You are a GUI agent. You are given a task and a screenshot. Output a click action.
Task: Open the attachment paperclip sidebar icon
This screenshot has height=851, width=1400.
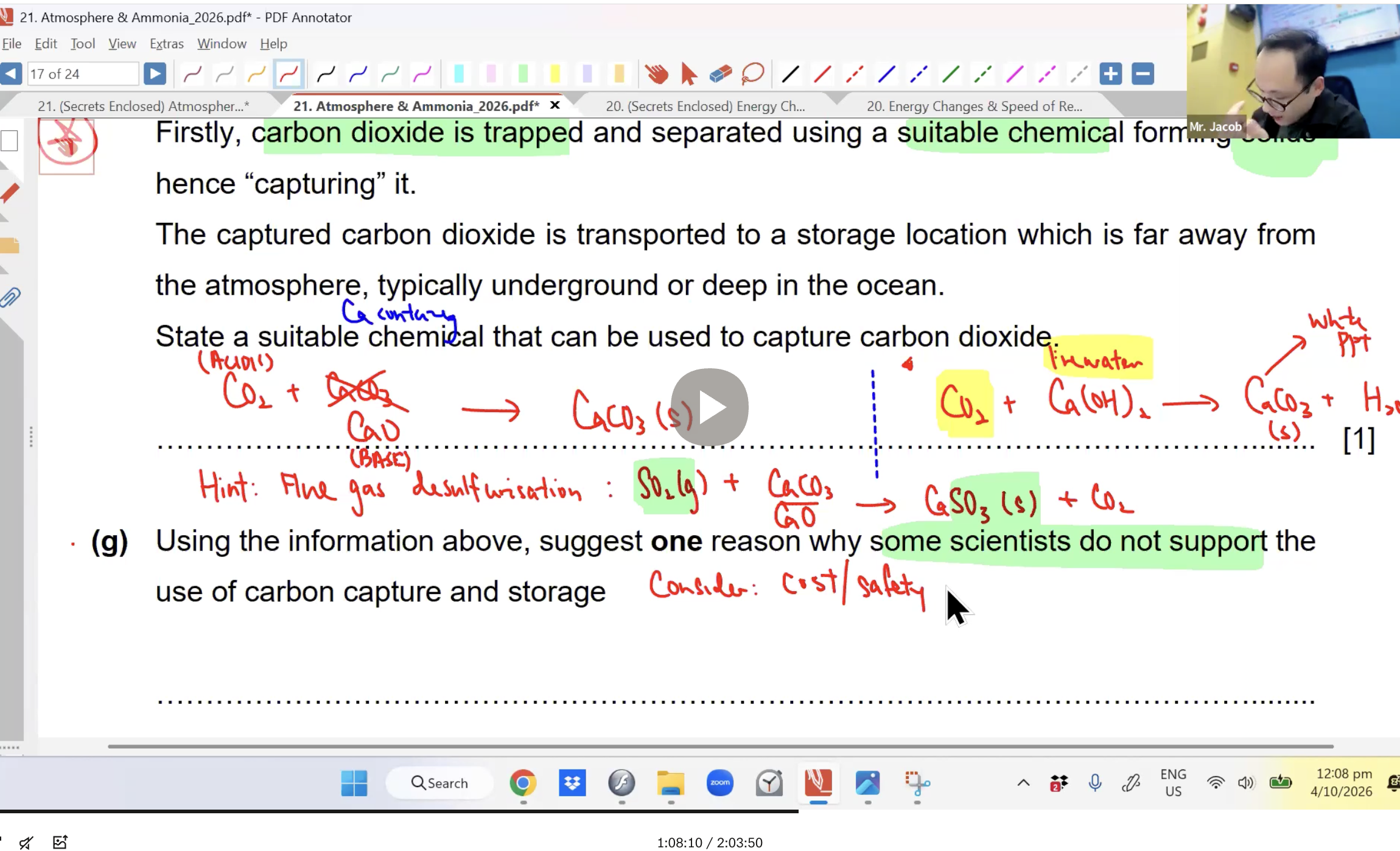(x=10, y=298)
